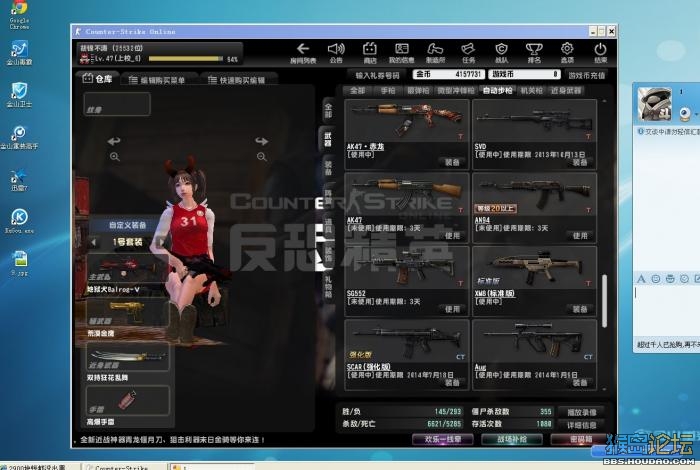This screenshot has height=470, width=700.
Task: Select the 微型冲锋枪 SMG category tab
Action: 456,91
